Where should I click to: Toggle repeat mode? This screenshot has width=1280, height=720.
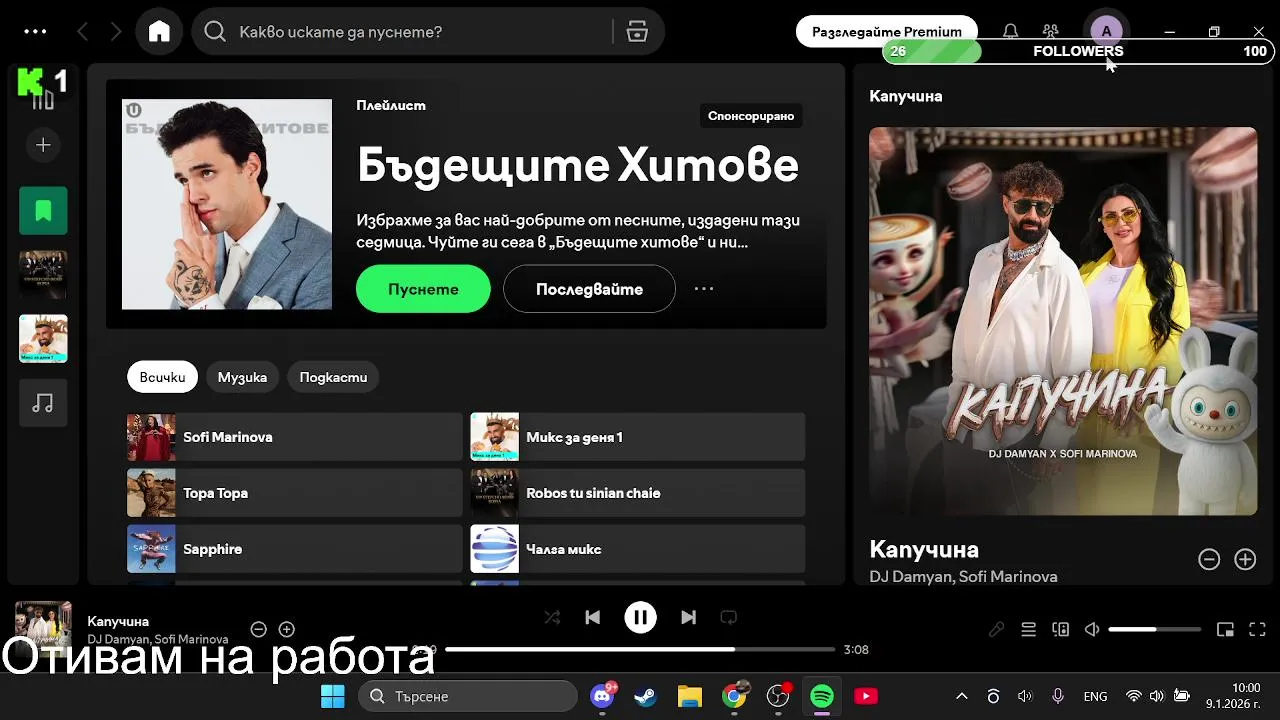(x=729, y=617)
